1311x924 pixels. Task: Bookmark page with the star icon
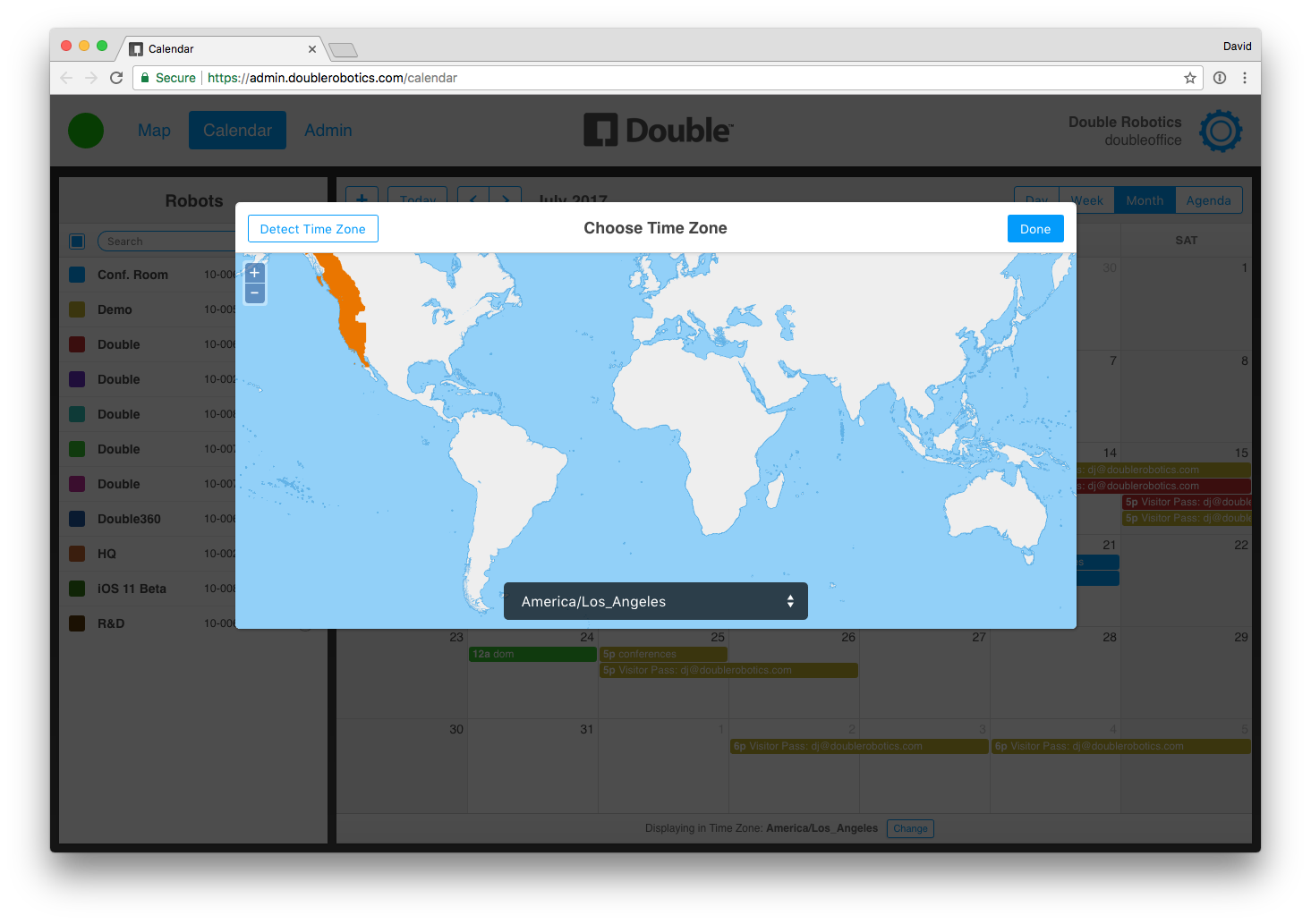click(x=1190, y=78)
